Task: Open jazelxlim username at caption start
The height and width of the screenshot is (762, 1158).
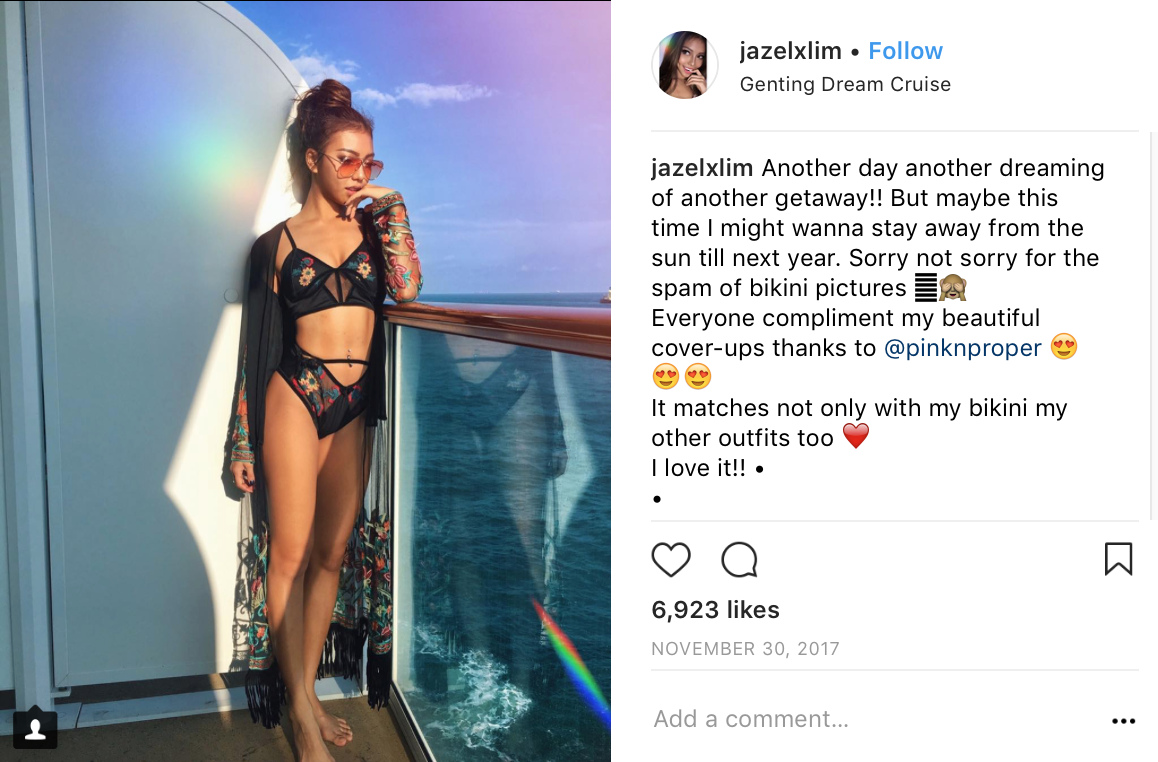Action: pyautogui.click(x=702, y=168)
